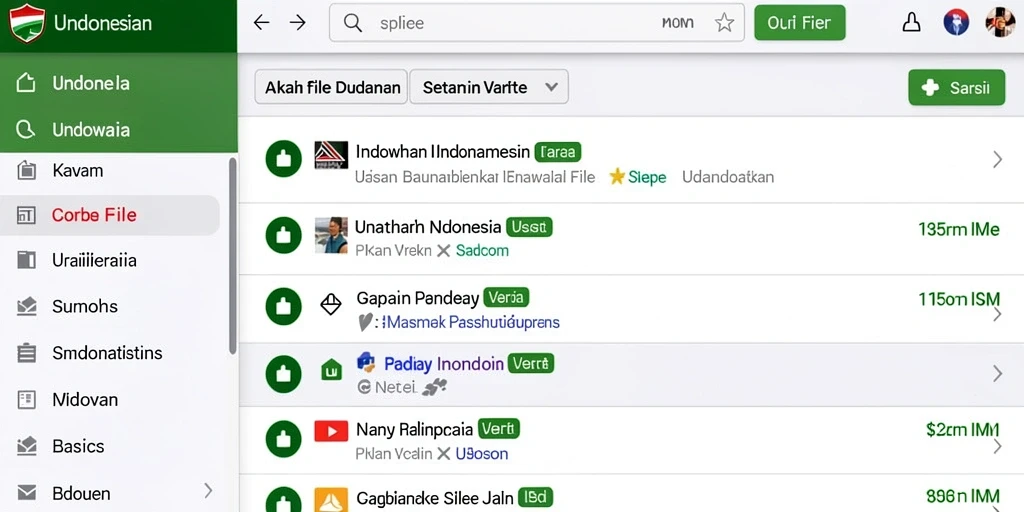Star the current search with the star icon
This screenshot has height=512, width=1024.
click(x=724, y=24)
